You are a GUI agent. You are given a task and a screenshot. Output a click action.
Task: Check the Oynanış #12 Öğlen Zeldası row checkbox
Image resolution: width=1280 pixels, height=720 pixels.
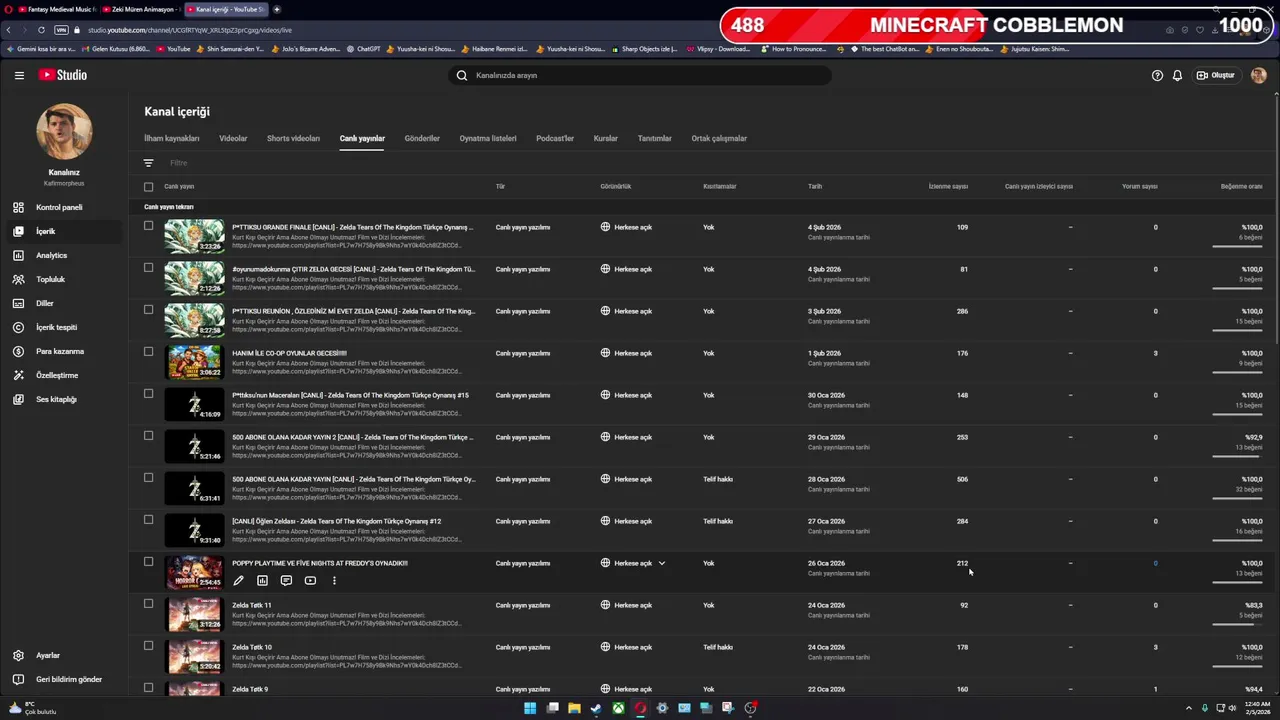coord(148,520)
